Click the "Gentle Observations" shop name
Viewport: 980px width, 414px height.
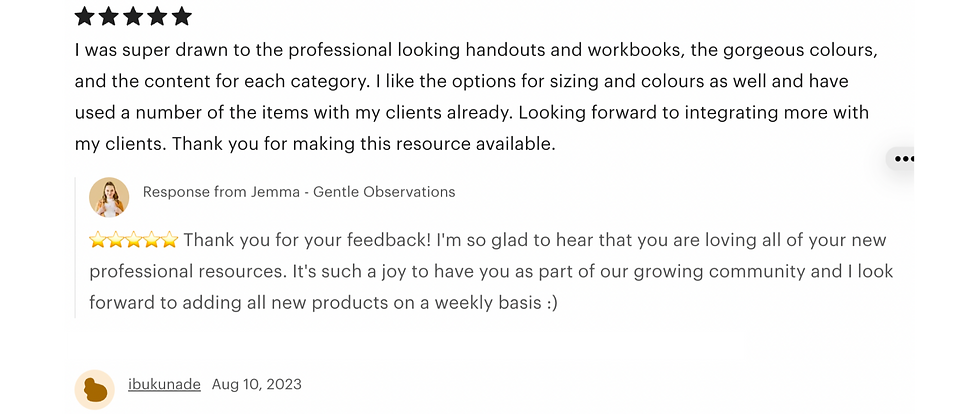click(x=384, y=192)
